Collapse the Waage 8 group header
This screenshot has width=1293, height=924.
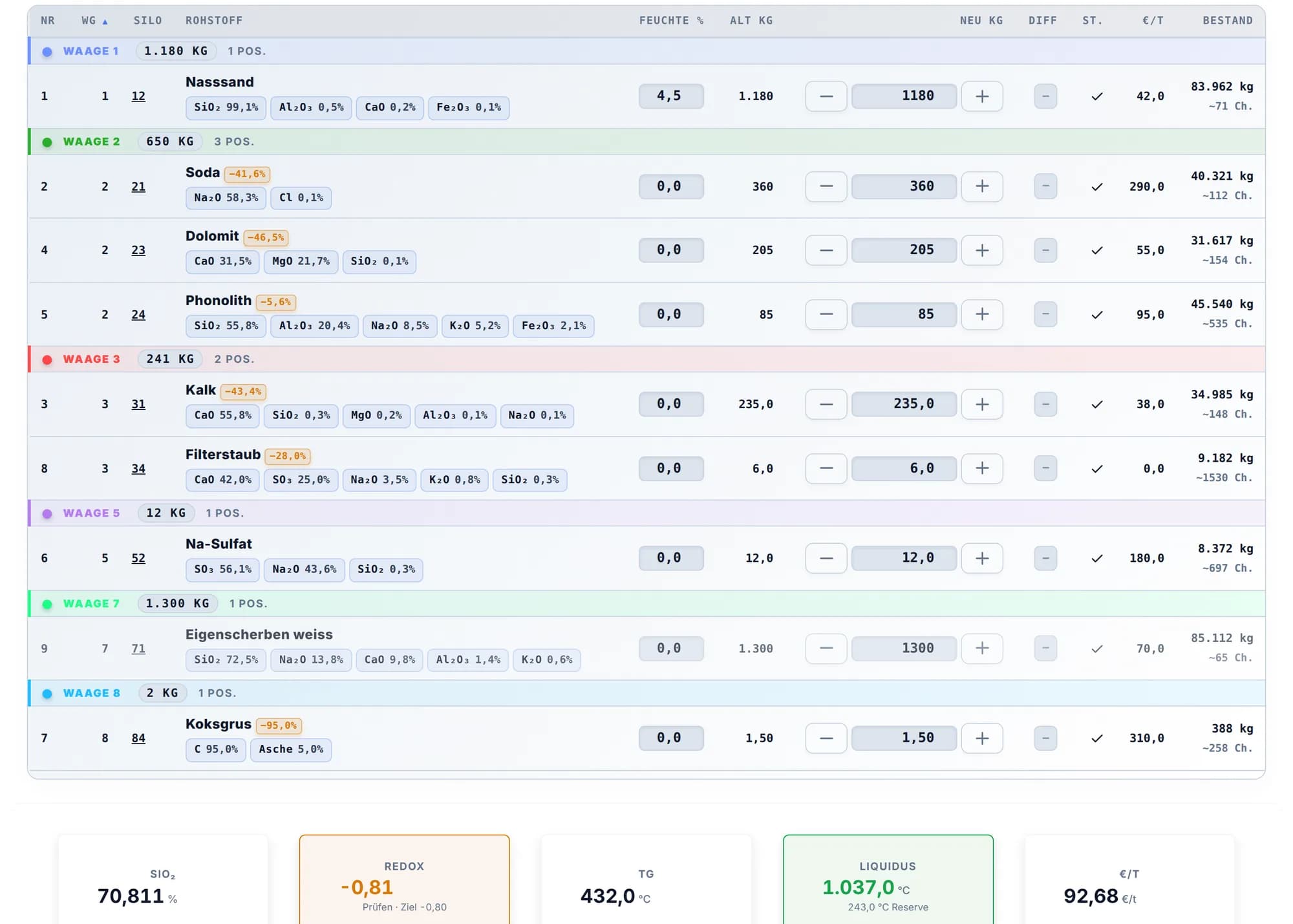coord(646,693)
